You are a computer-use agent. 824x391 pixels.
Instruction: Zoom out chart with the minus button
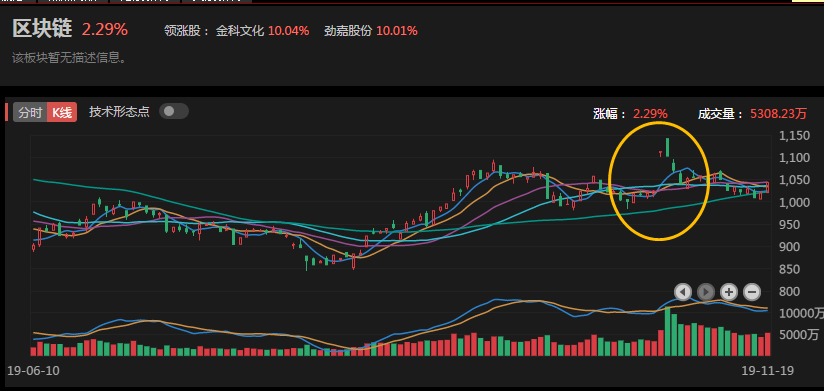pyautogui.click(x=752, y=291)
